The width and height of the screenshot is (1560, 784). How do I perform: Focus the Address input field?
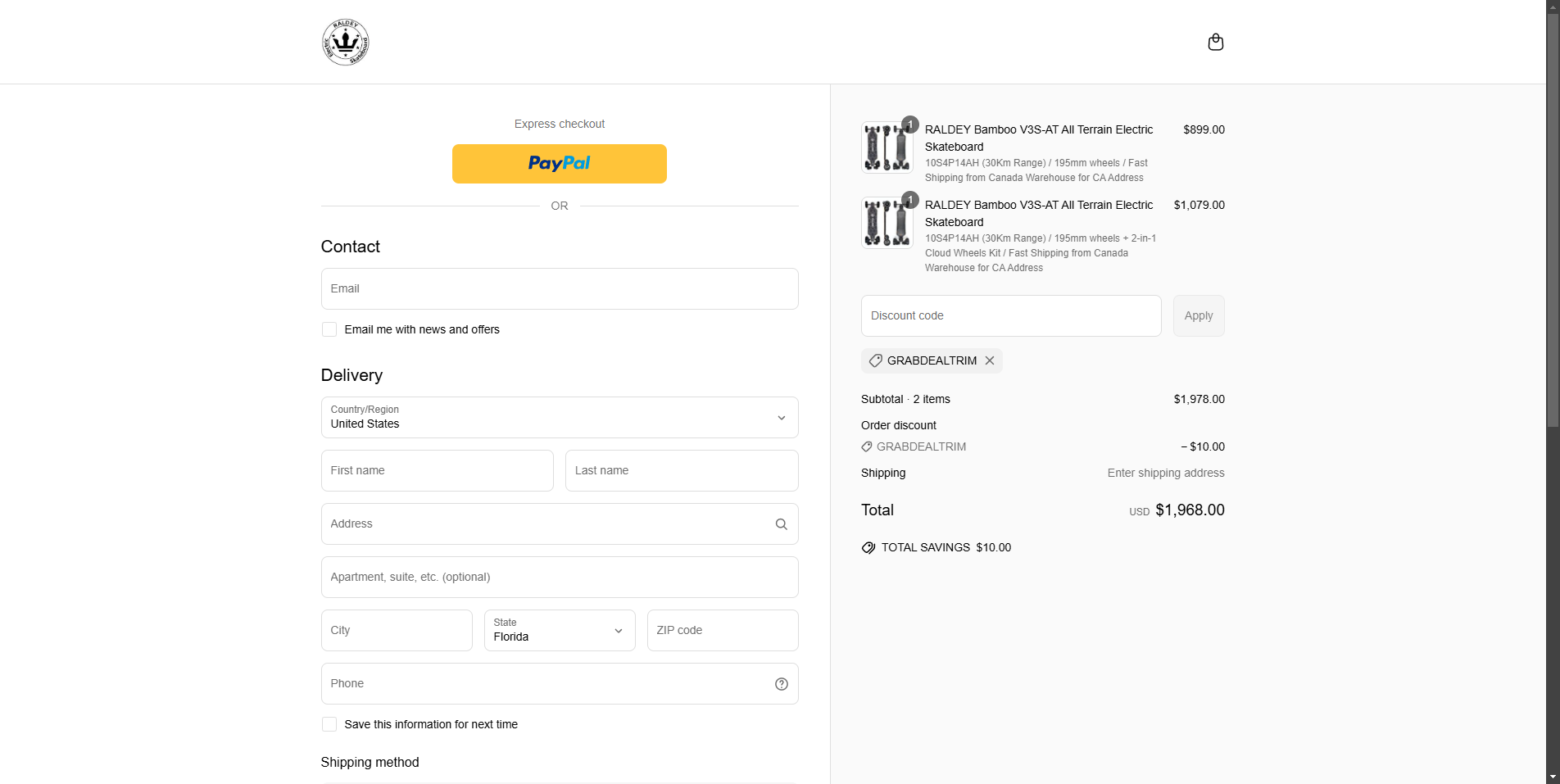(560, 523)
